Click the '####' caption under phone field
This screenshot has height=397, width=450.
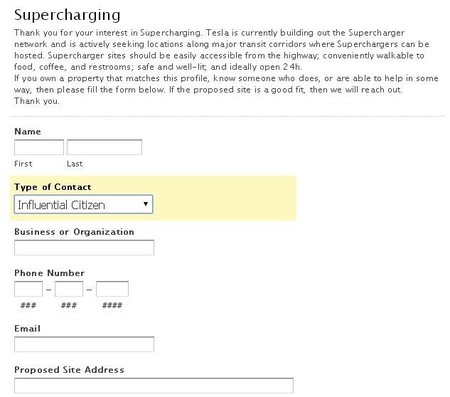112,305
